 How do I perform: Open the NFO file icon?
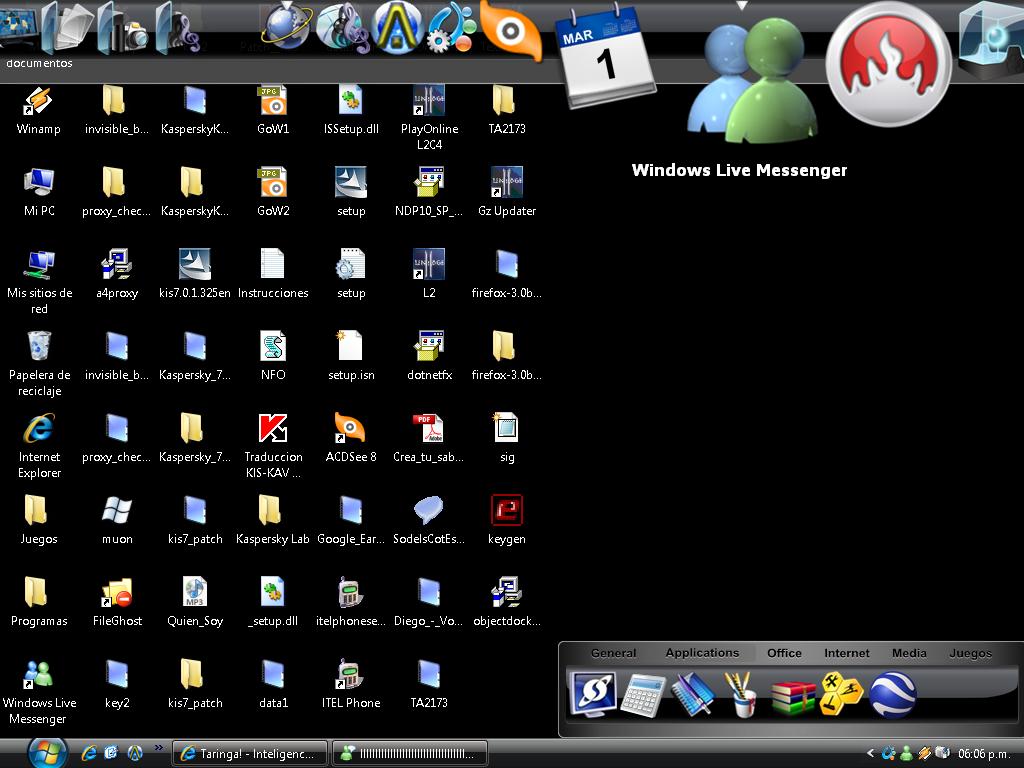click(x=273, y=346)
